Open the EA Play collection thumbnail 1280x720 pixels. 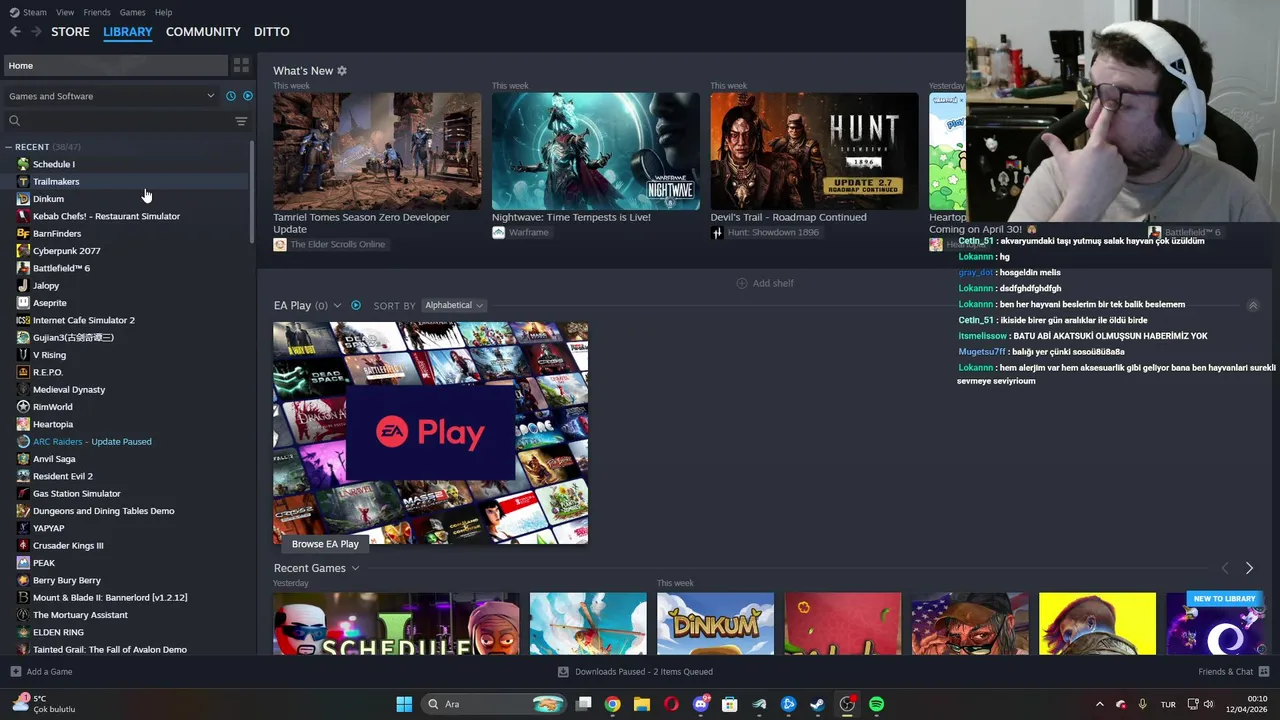click(431, 433)
